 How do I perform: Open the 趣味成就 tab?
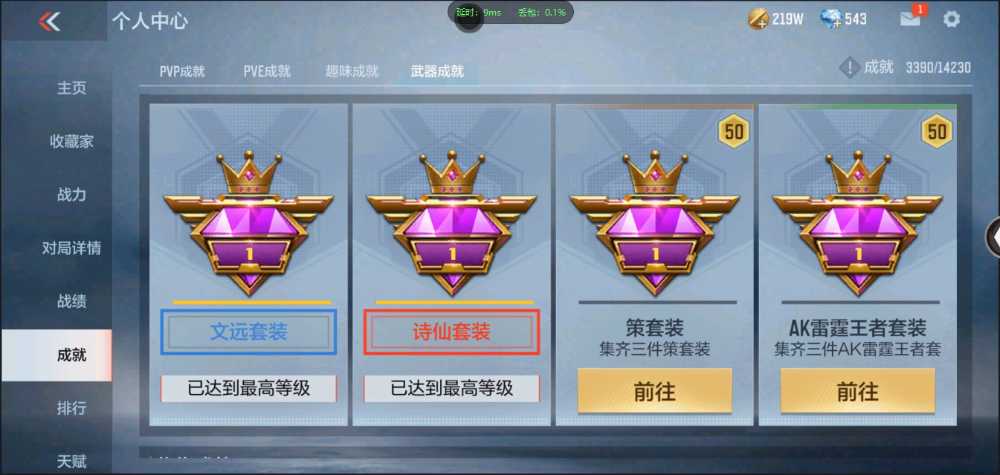(x=352, y=71)
